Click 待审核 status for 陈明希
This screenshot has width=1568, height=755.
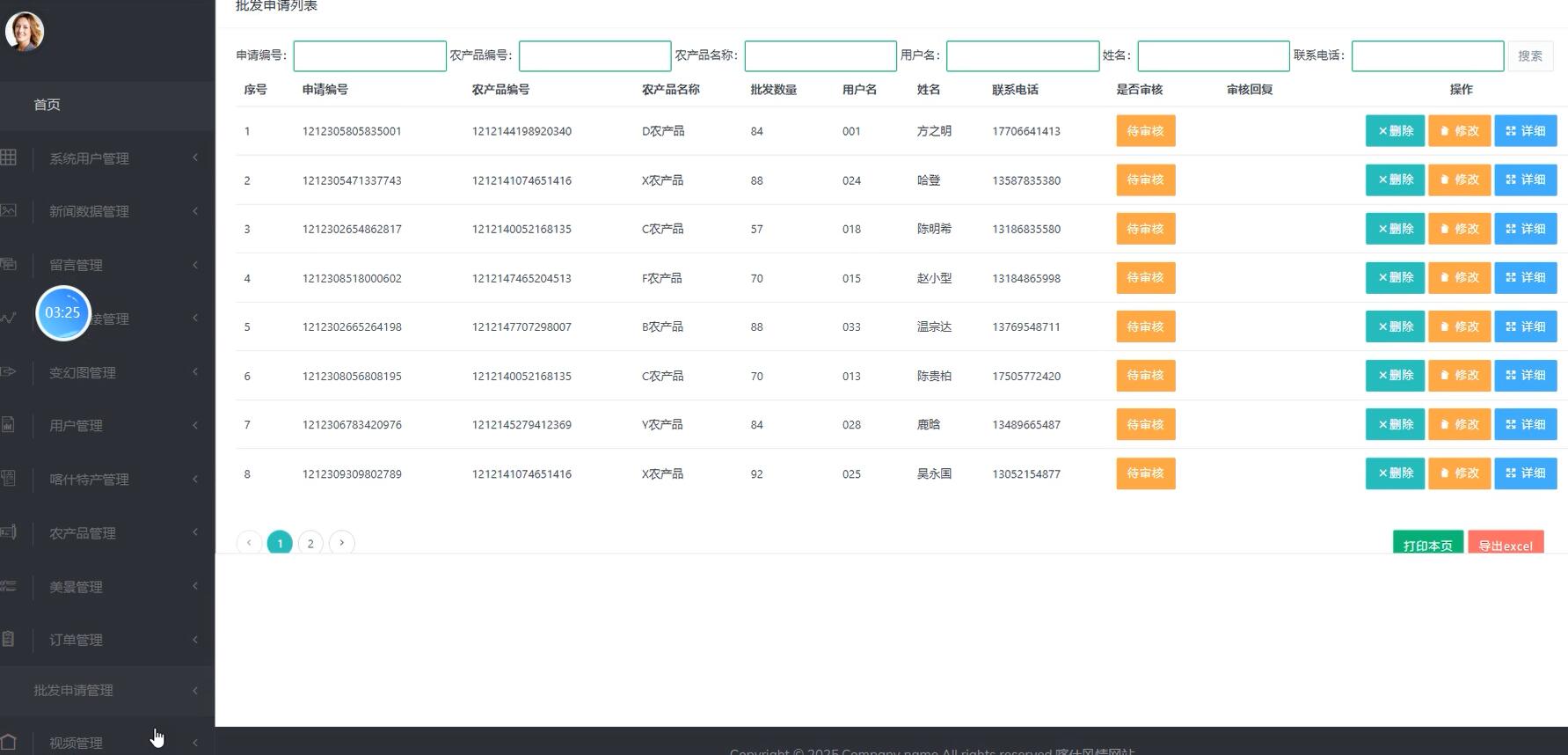[x=1145, y=229]
